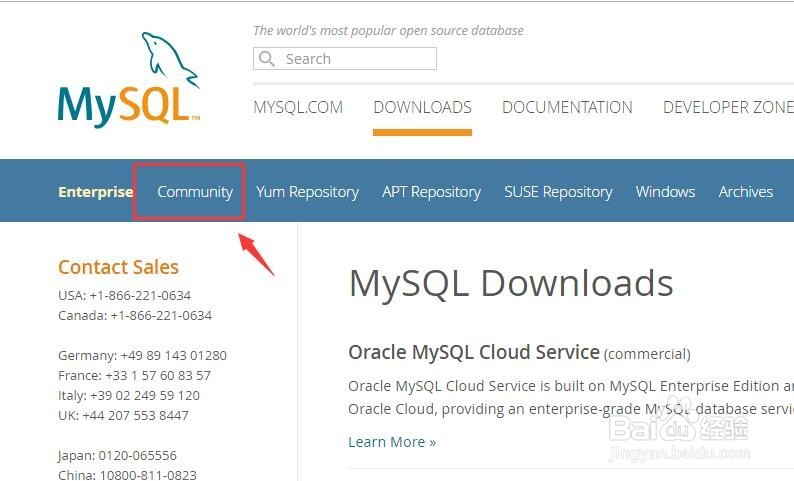
Task: Open the Yum Repository tab
Action: coord(307,192)
